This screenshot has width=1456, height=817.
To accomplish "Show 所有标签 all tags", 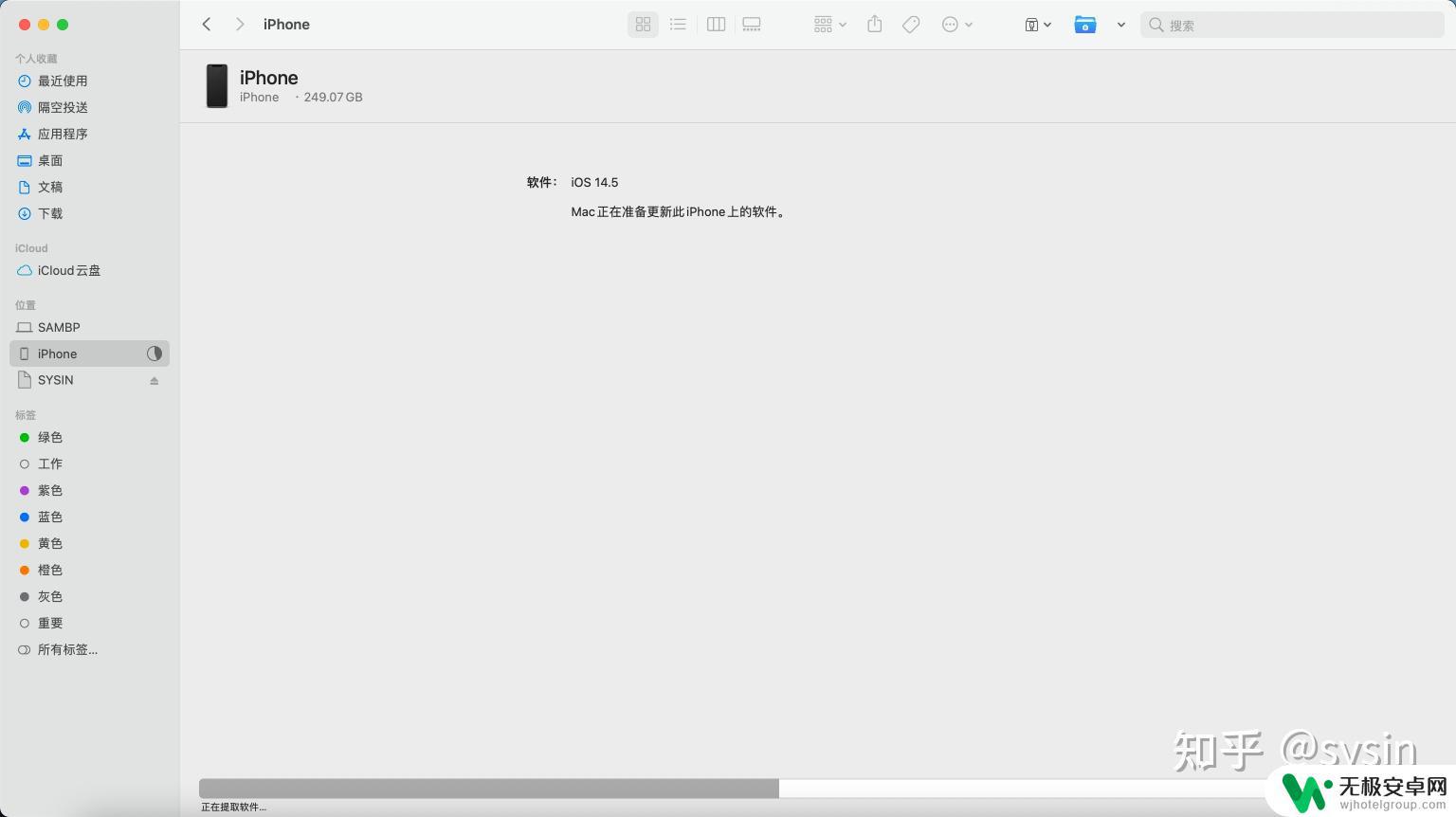I will tap(89, 649).
